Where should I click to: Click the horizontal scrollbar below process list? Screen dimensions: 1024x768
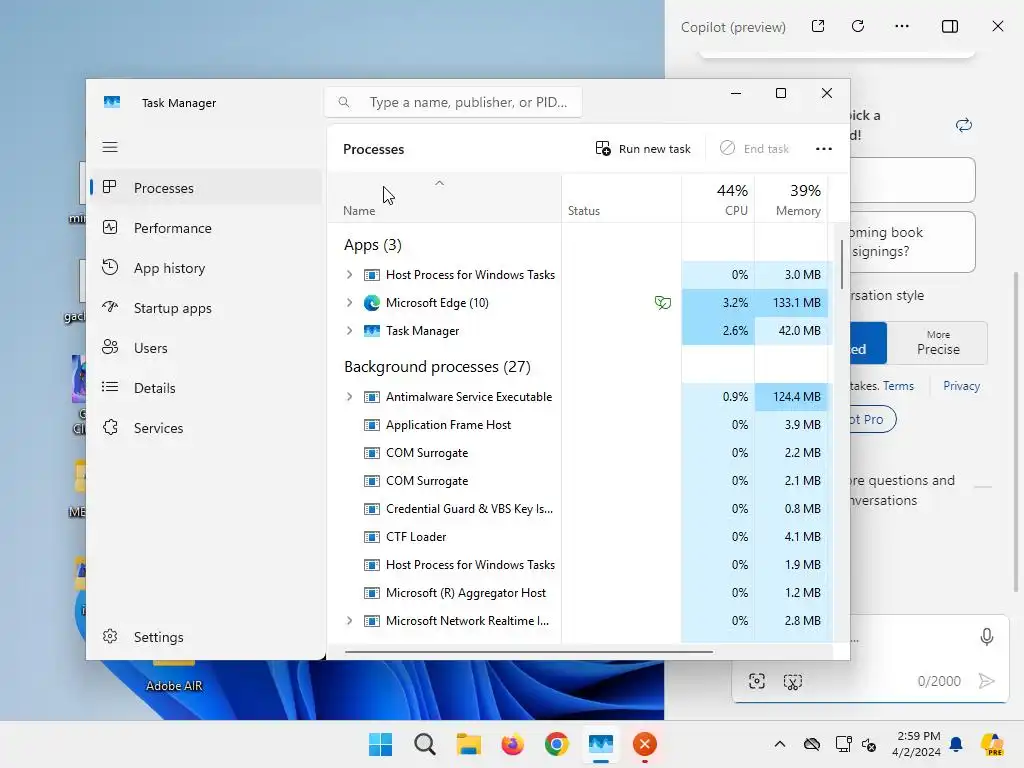coord(528,651)
